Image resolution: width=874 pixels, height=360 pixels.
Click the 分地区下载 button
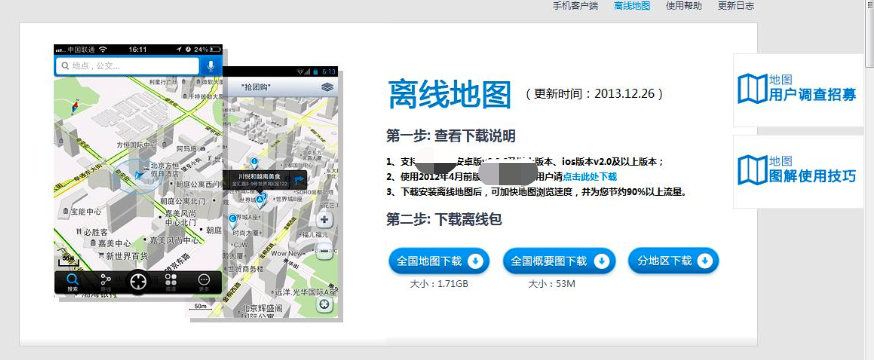[673, 261]
